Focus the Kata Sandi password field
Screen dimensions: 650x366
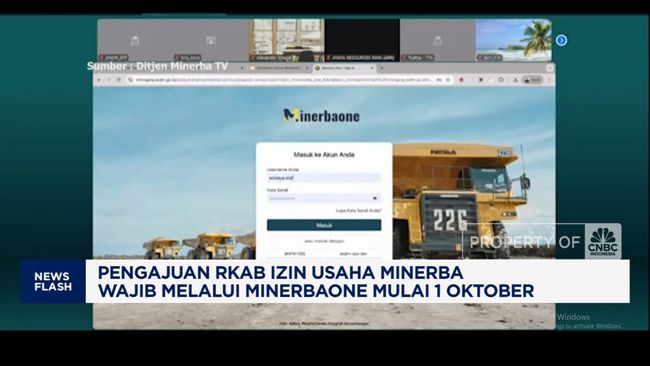click(x=324, y=198)
